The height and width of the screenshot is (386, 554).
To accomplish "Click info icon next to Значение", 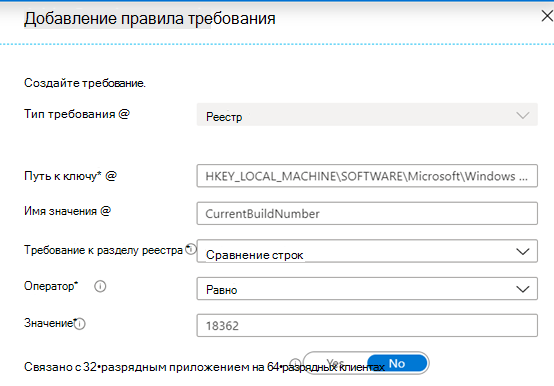I will [80, 323].
